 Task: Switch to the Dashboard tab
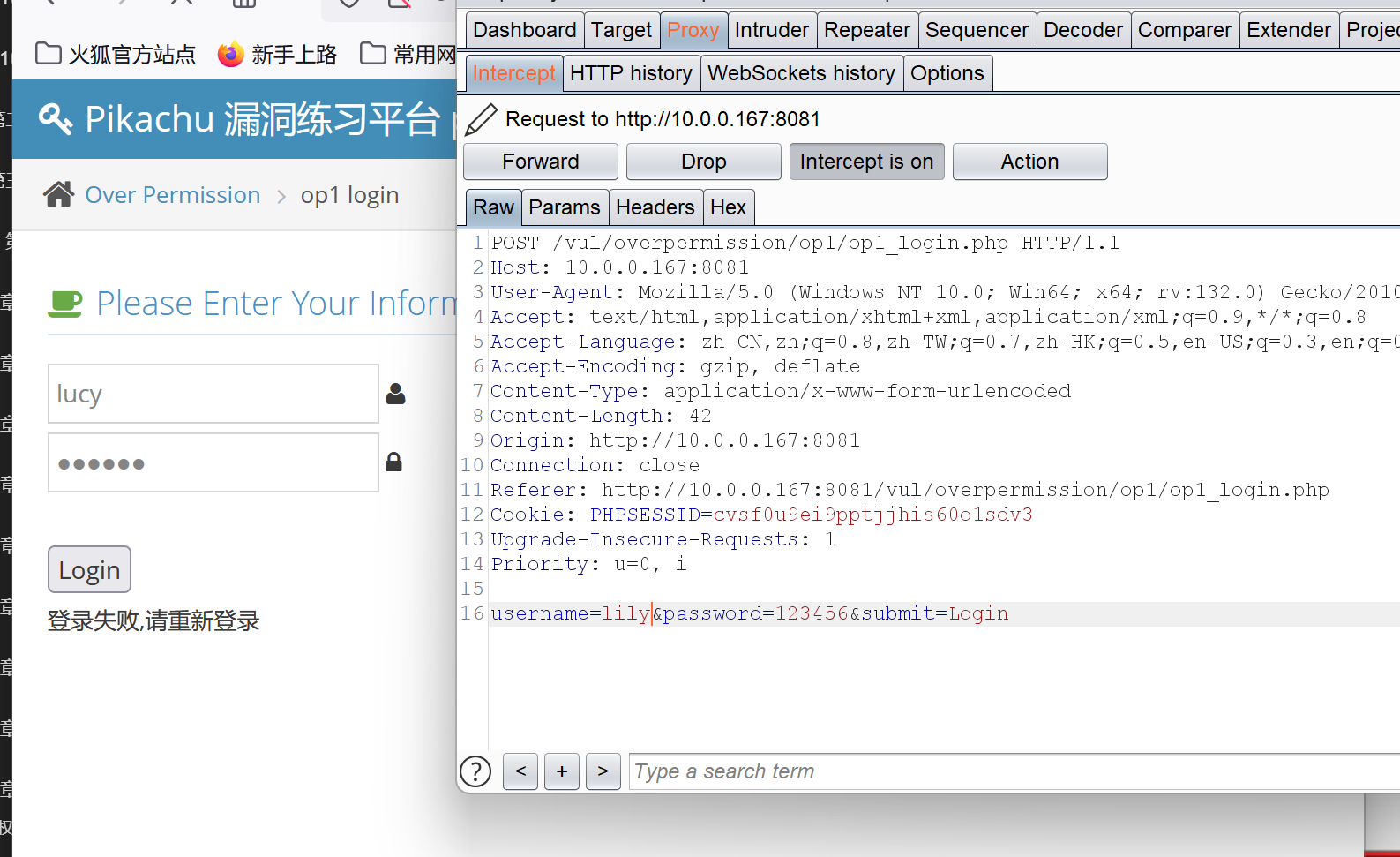pos(524,30)
